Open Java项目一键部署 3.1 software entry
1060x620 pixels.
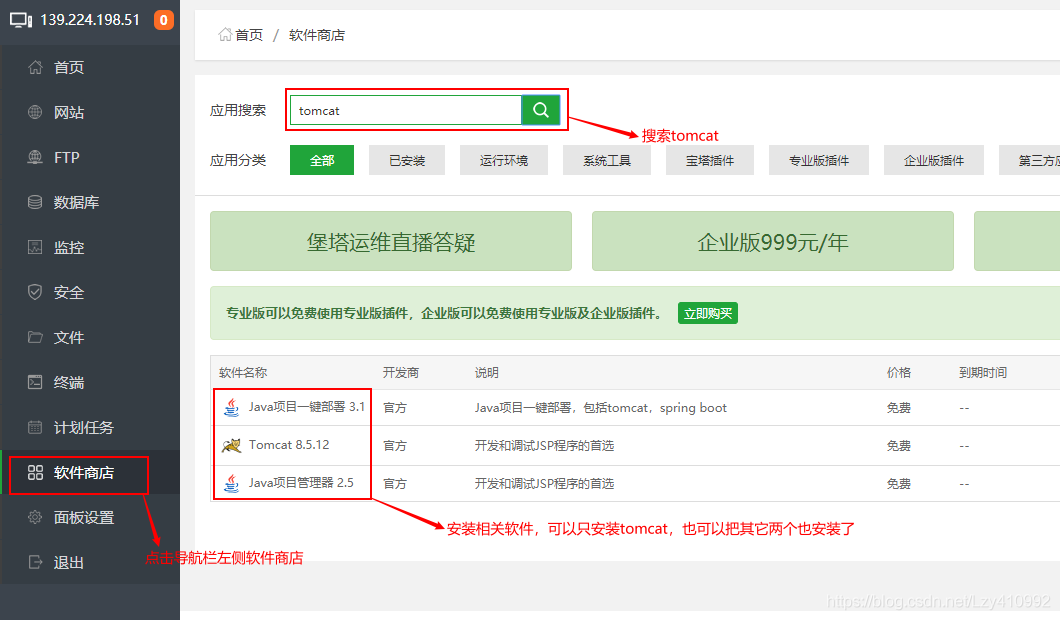[306, 407]
